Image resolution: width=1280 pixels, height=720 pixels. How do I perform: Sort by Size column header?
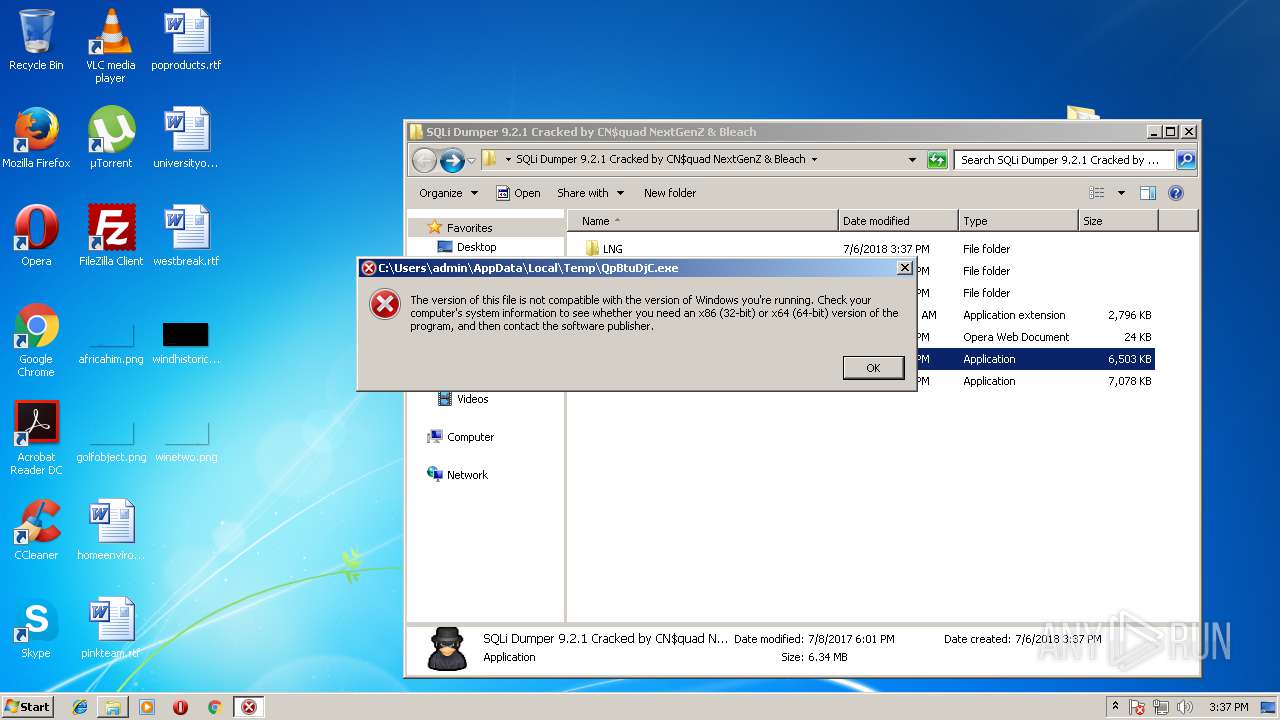pyautogui.click(x=1118, y=221)
